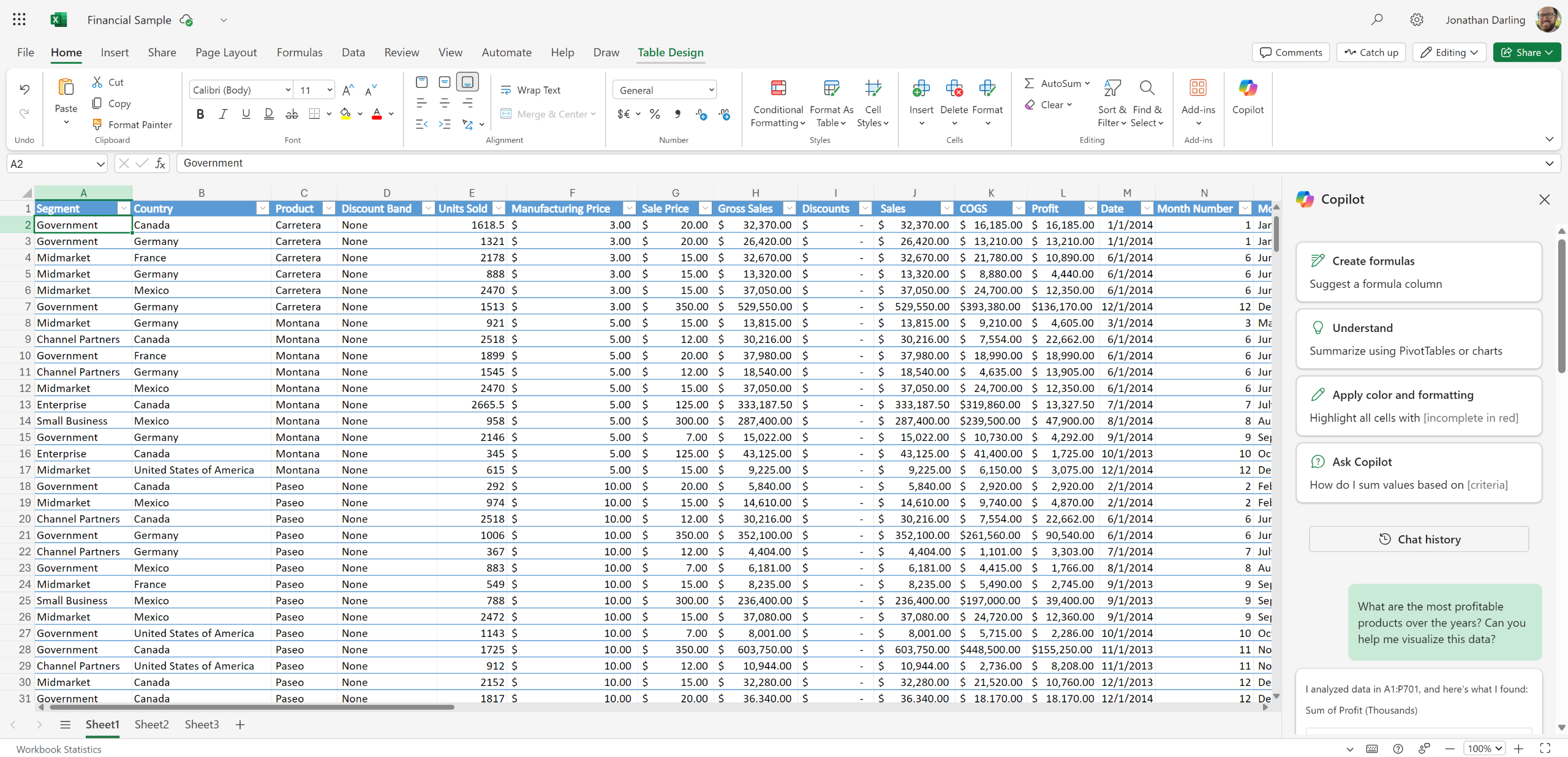
Task: Switch to the Sheet2 tab
Action: click(151, 725)
